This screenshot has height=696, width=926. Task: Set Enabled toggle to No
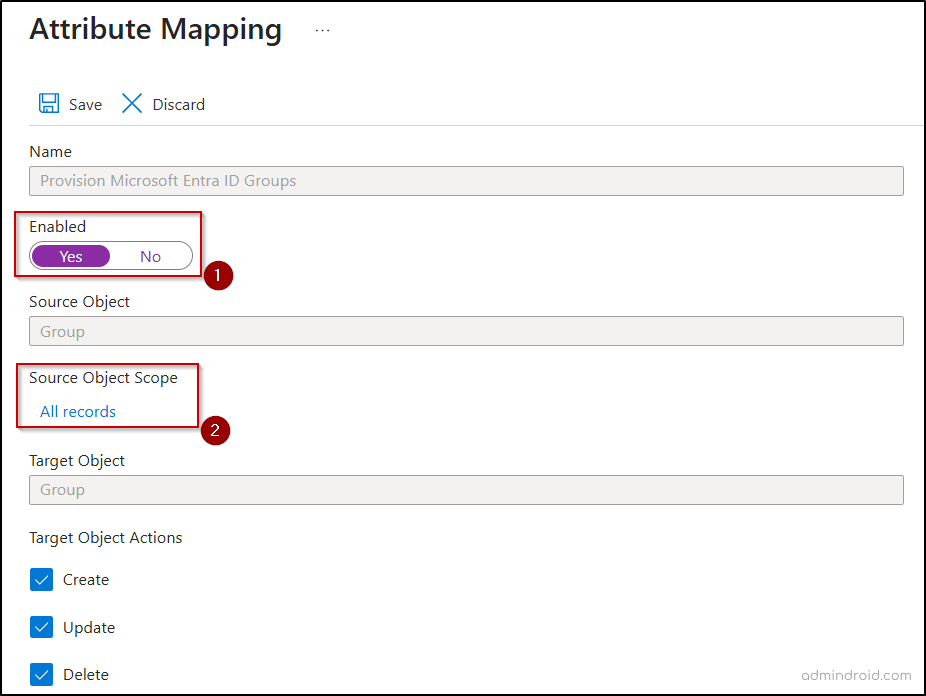click(x=150, y=256)
